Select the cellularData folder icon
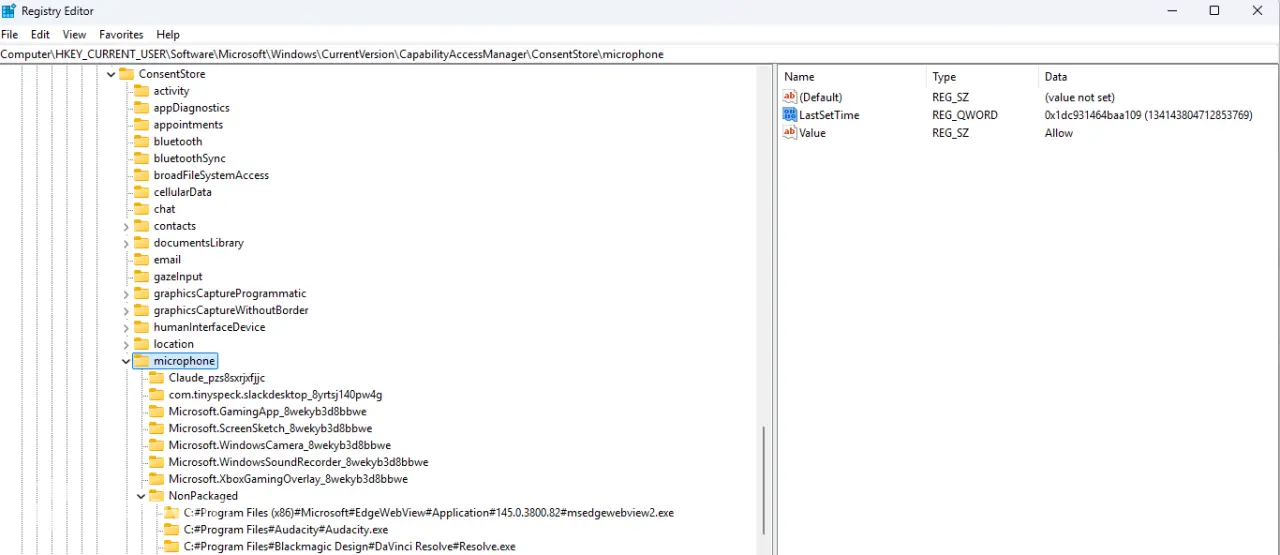 (x=141, y=192)
